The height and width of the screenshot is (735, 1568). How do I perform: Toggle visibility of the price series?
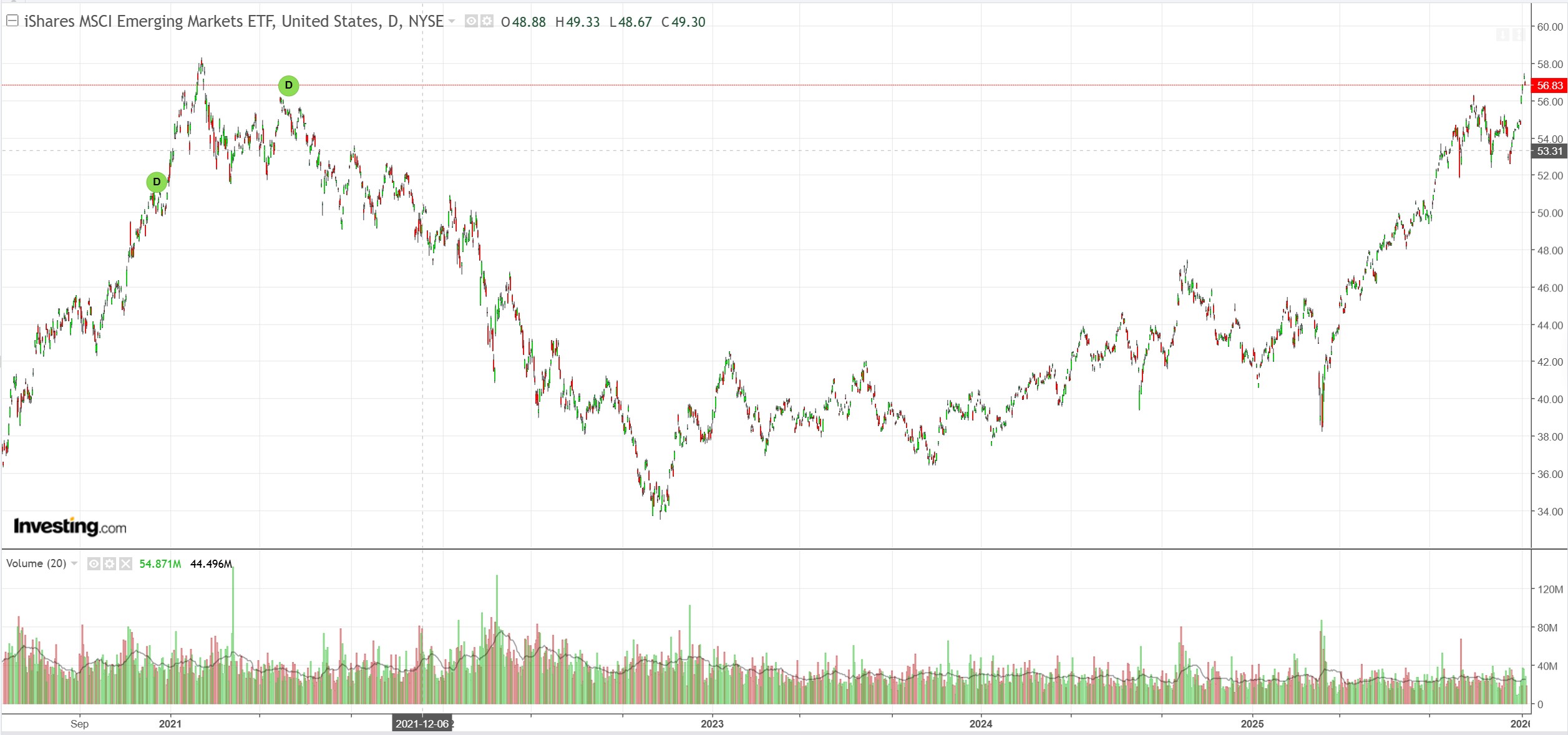point(472,21)
